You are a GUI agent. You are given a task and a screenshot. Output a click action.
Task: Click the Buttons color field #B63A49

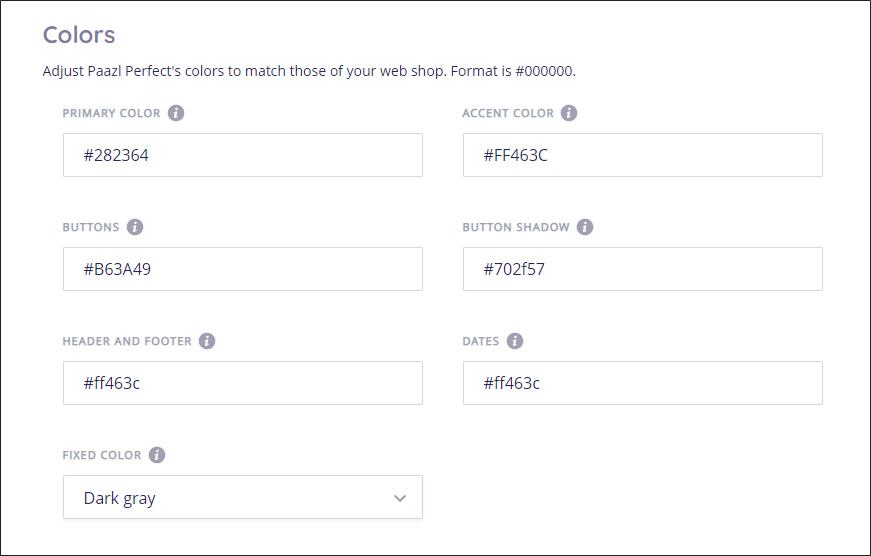click(243, 269)
